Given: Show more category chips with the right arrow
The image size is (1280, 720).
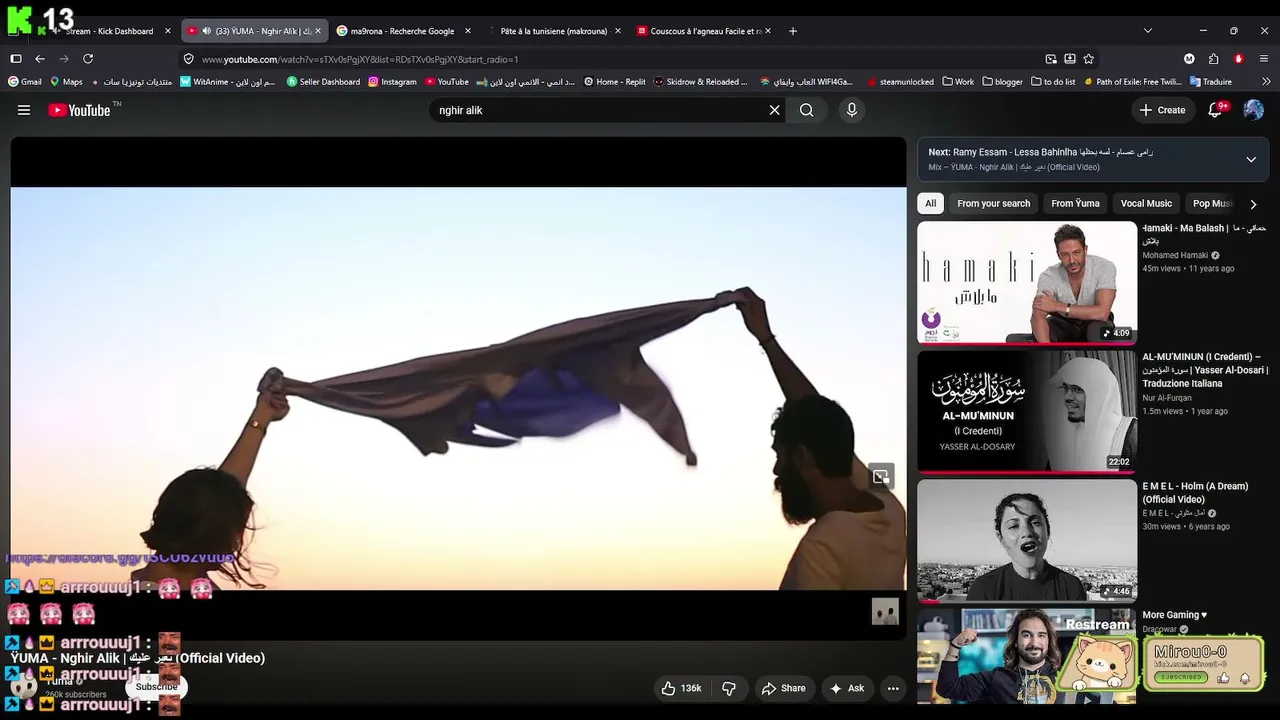Looking at the screenshot, I should coord(1253,204).
